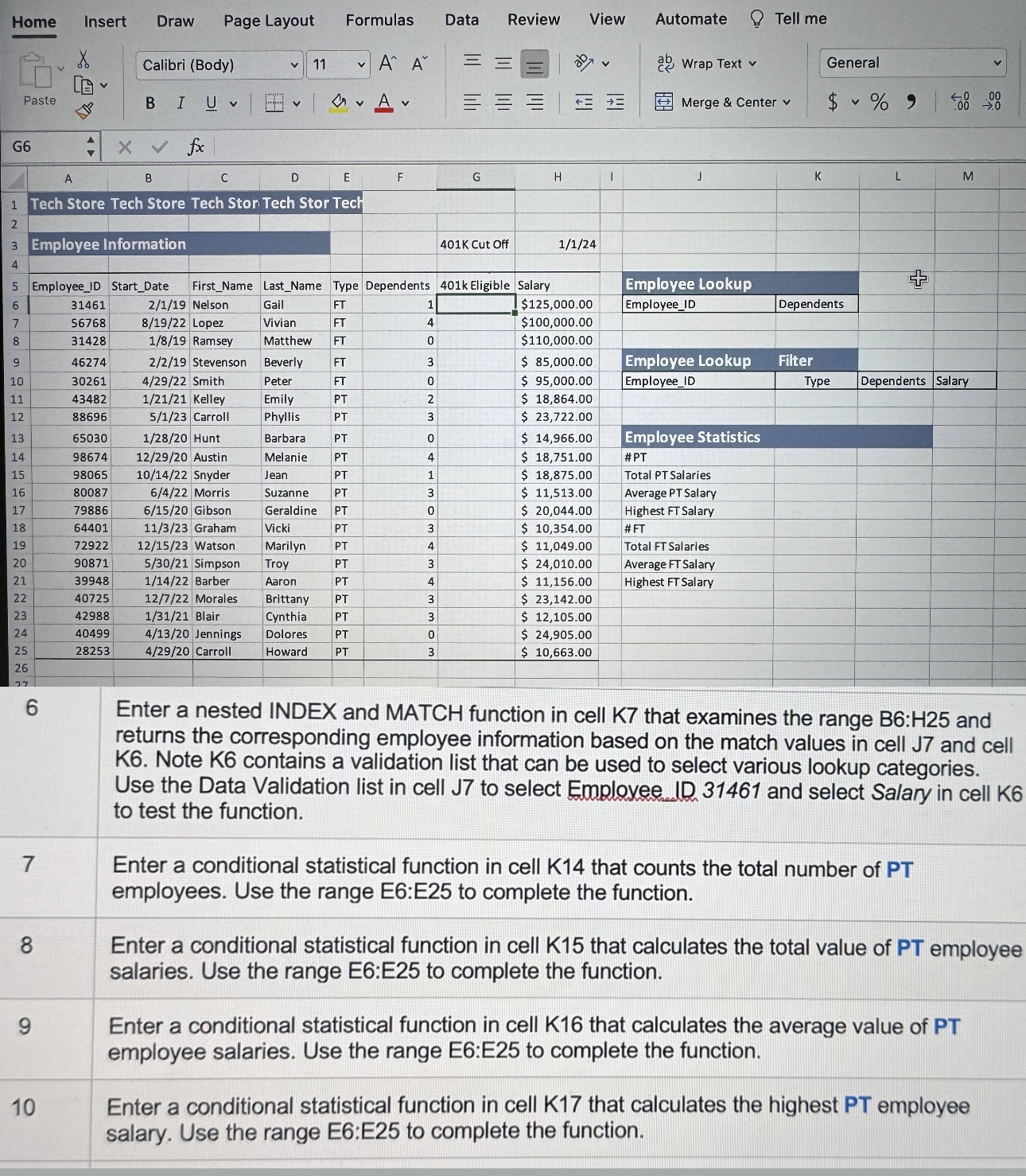The width and height of the screenshot is (1026, 1176).
Task: Toggle Bold formatting
Action: pos(150,103)
